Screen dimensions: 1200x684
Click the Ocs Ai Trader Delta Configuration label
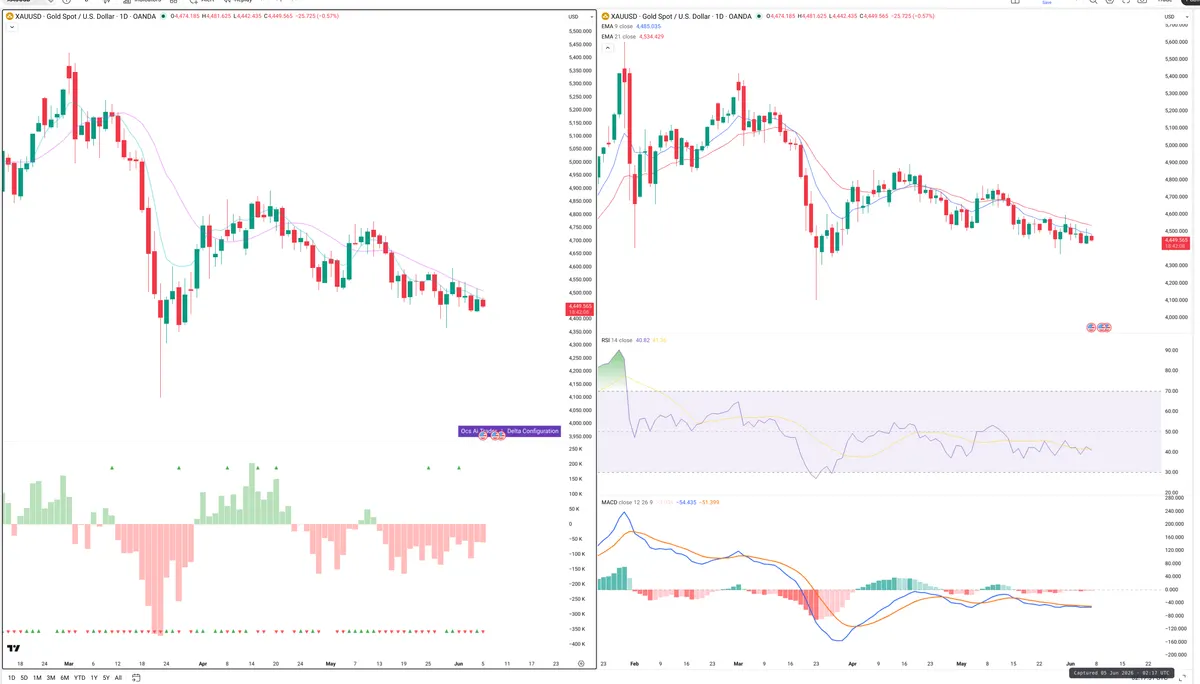509,431
